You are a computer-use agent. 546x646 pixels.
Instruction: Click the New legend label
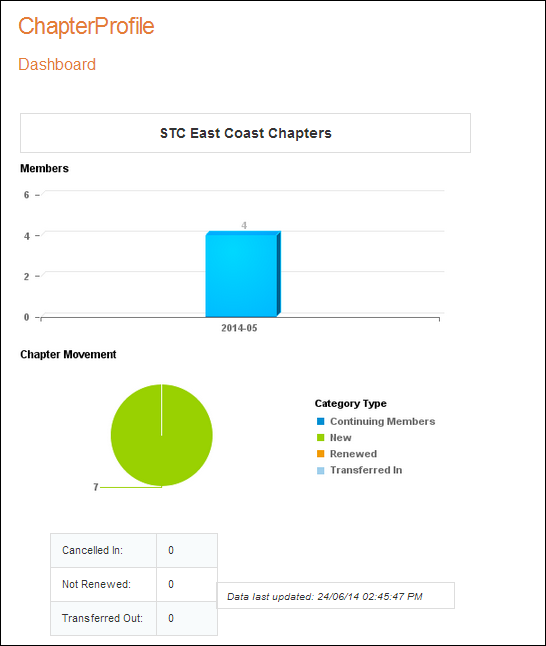(340, 438)
